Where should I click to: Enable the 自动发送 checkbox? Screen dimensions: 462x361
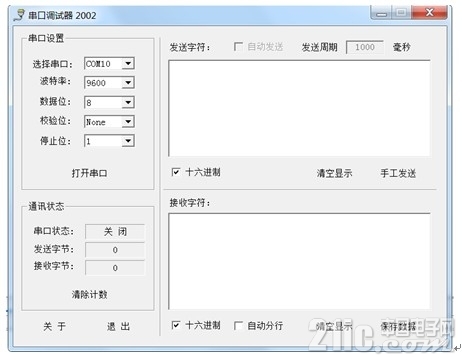click(x=238, y=46)
